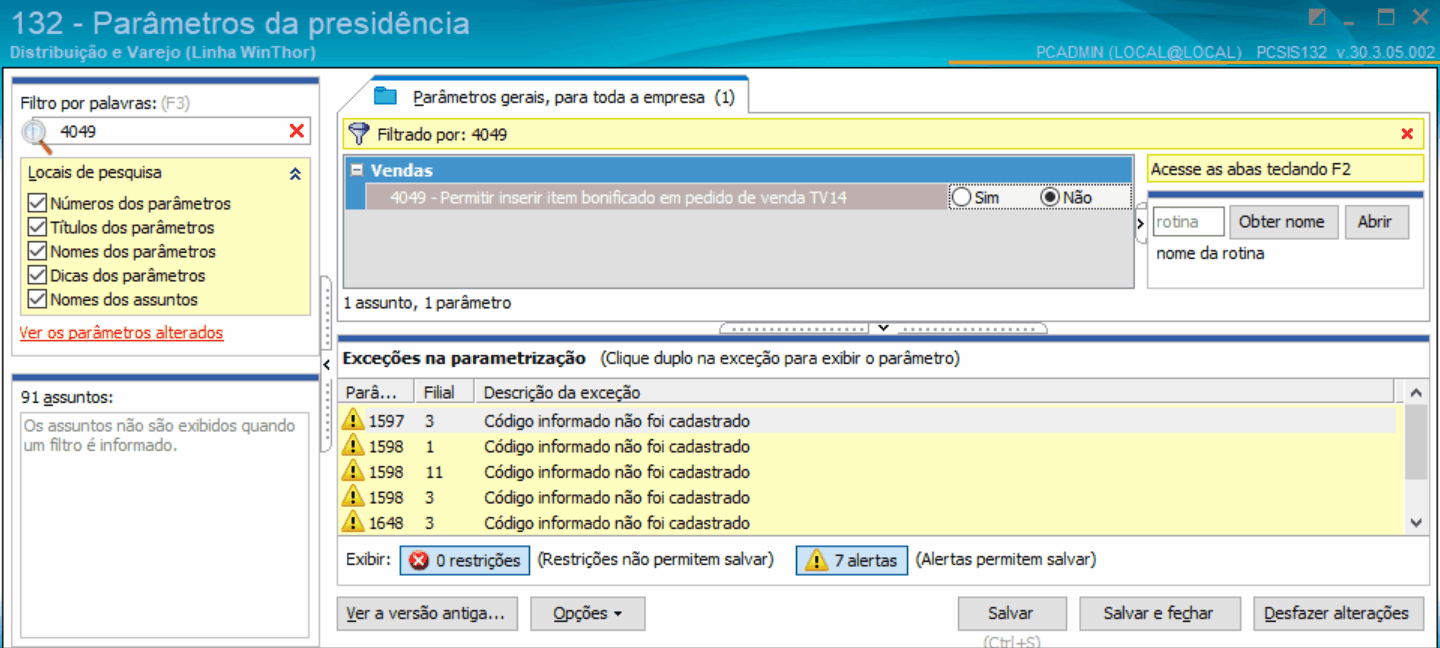
Task: Select 'Não' for parameter 4049
Action: point(1050,198)
